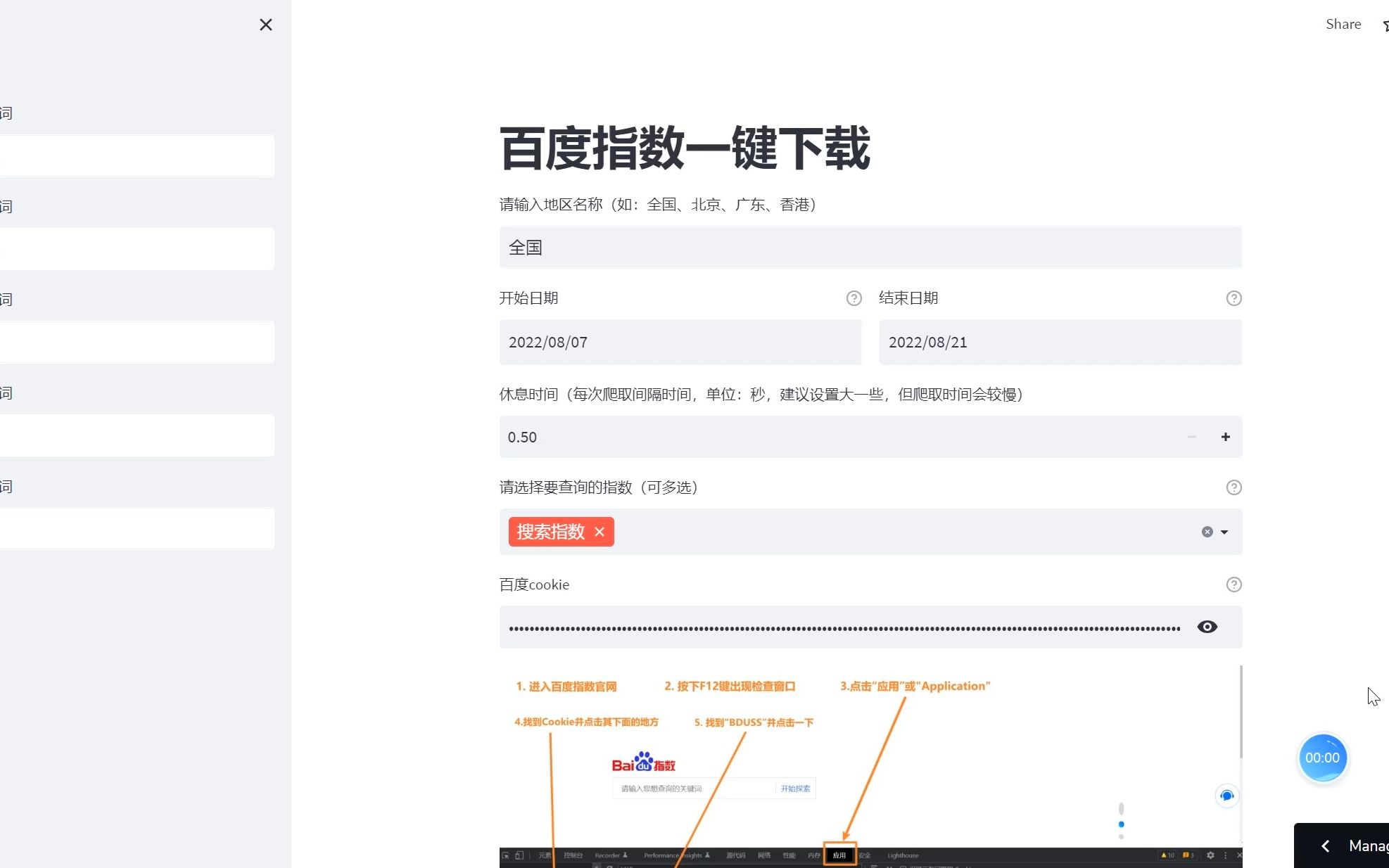The width and height of the screenshot is (1389, 868).
Task: Click the fourth keyword input in the sidebar
Action: tap(137, 435)
